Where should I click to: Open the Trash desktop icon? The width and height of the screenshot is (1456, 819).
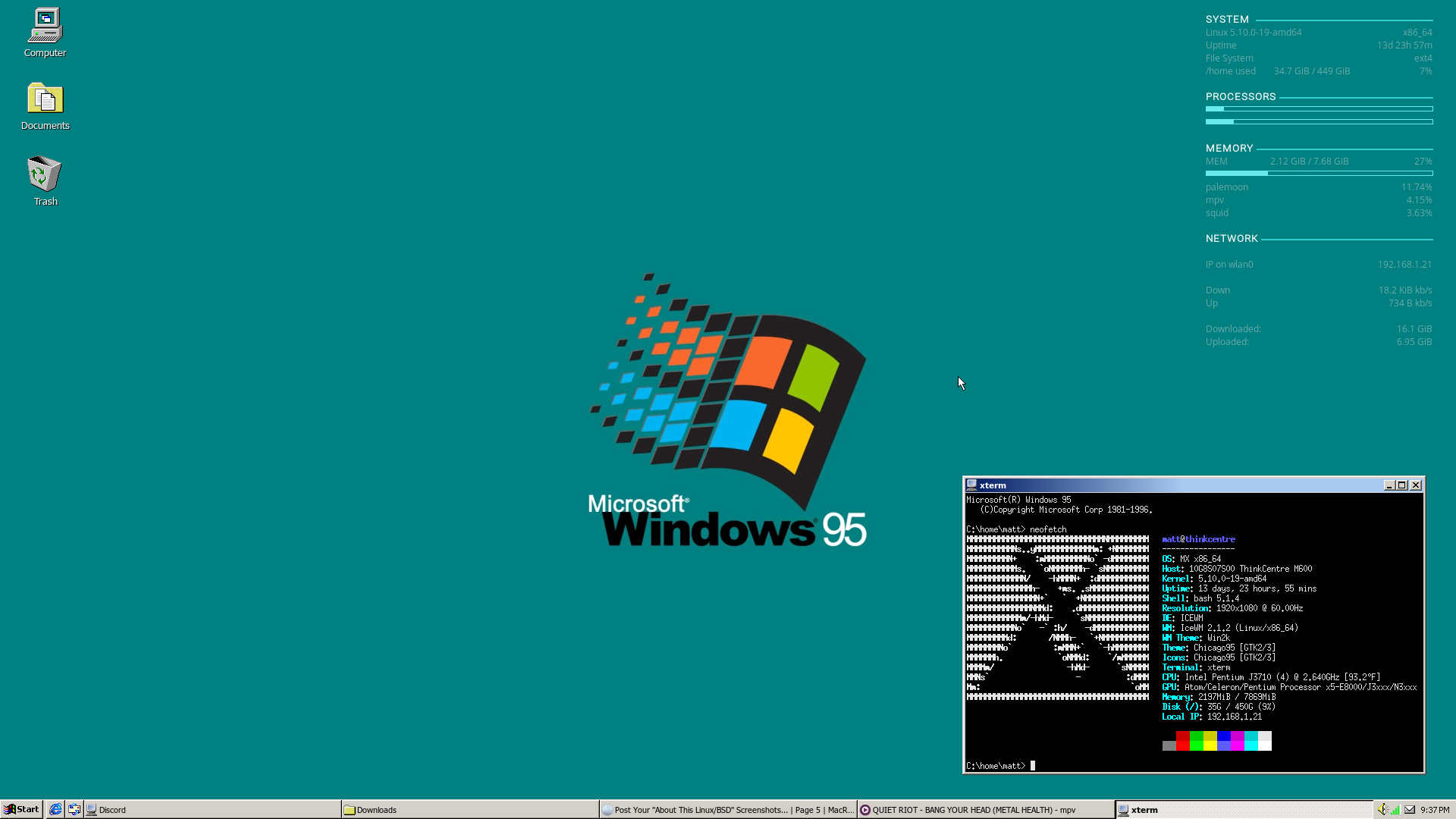45,180
